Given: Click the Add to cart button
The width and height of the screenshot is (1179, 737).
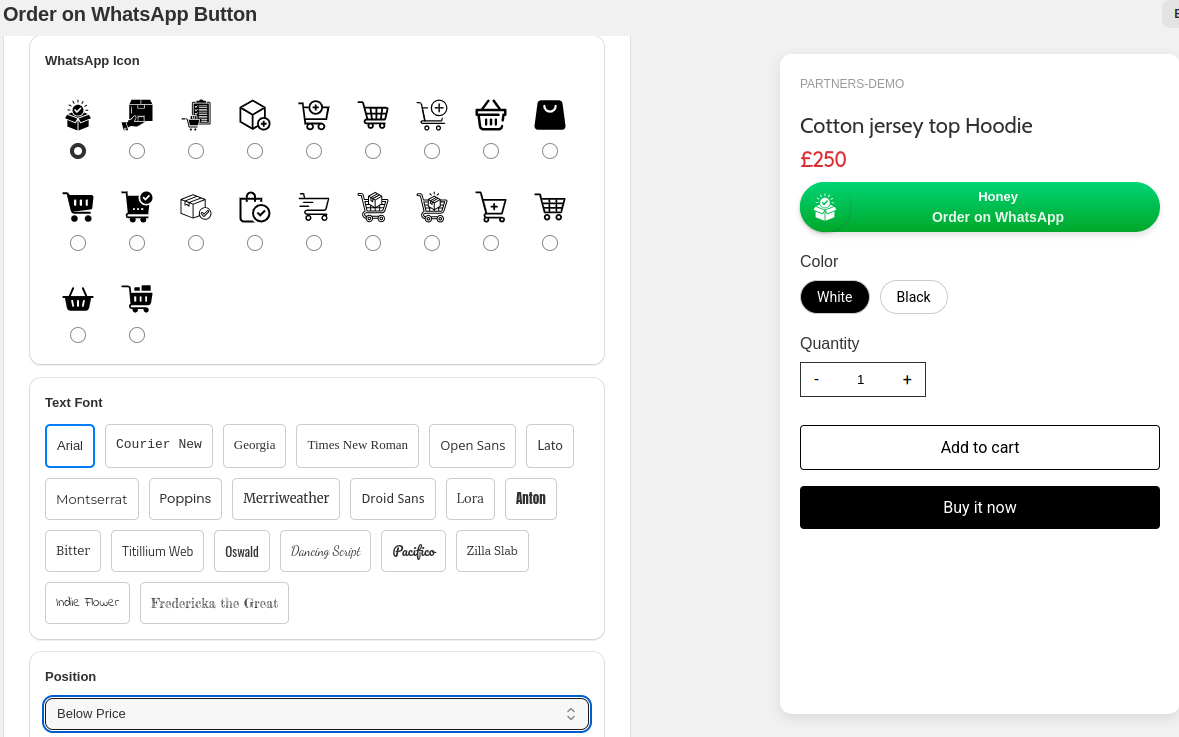Looking at the screenshot, I should [980, 447].
